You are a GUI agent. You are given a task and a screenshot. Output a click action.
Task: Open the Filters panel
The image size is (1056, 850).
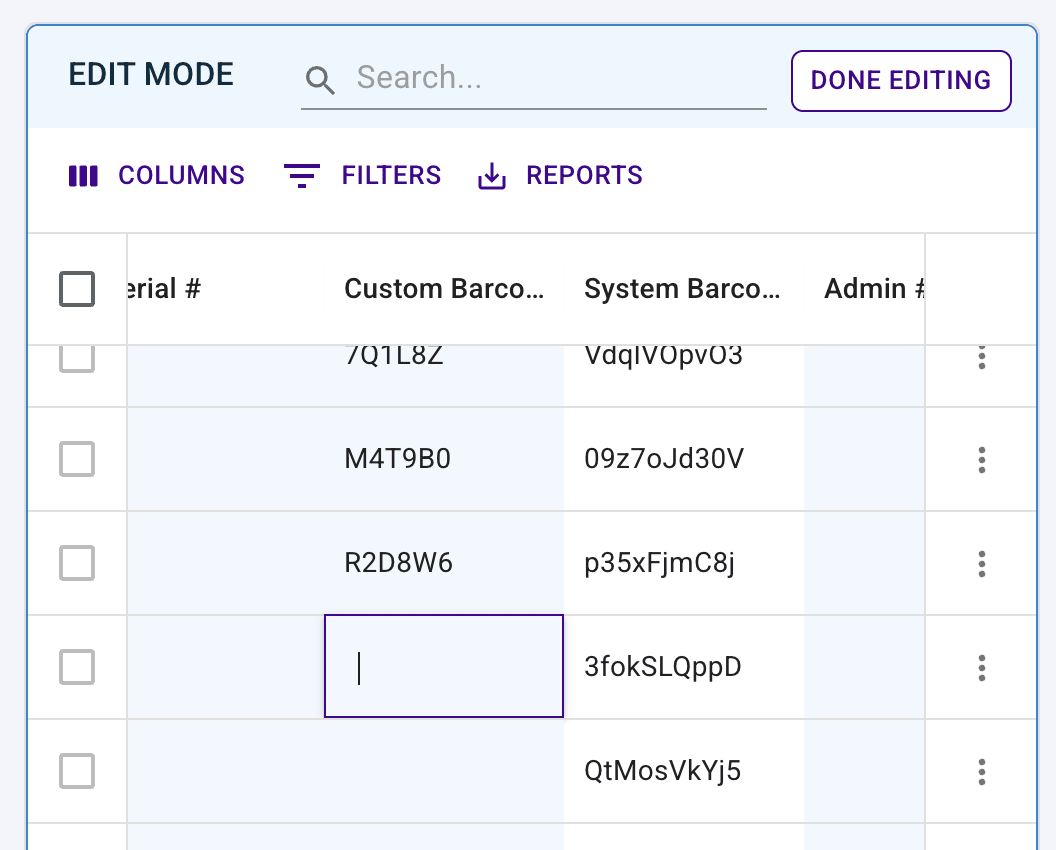tap(362, 176)
